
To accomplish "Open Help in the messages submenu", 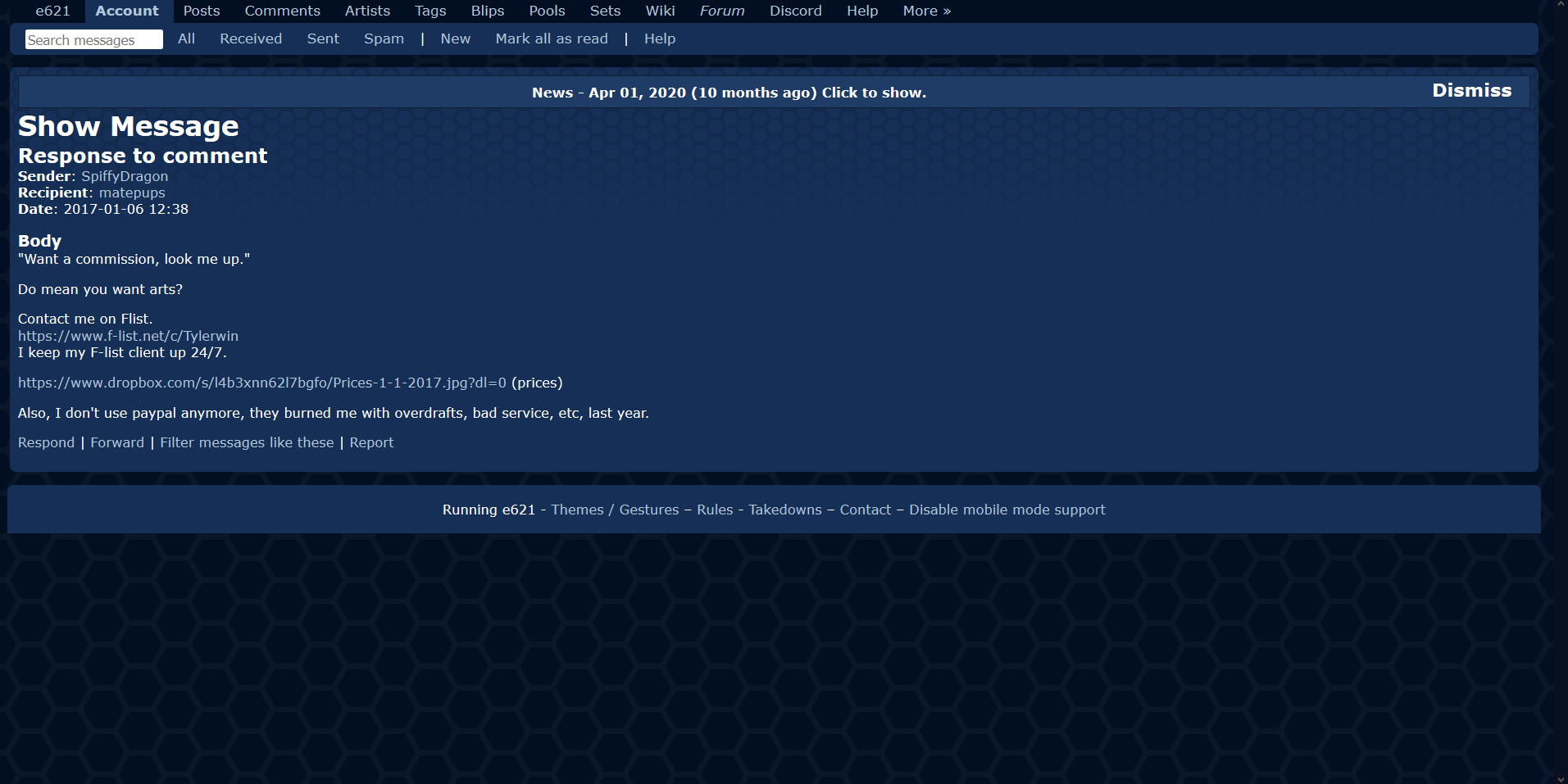I will point(660,39).
